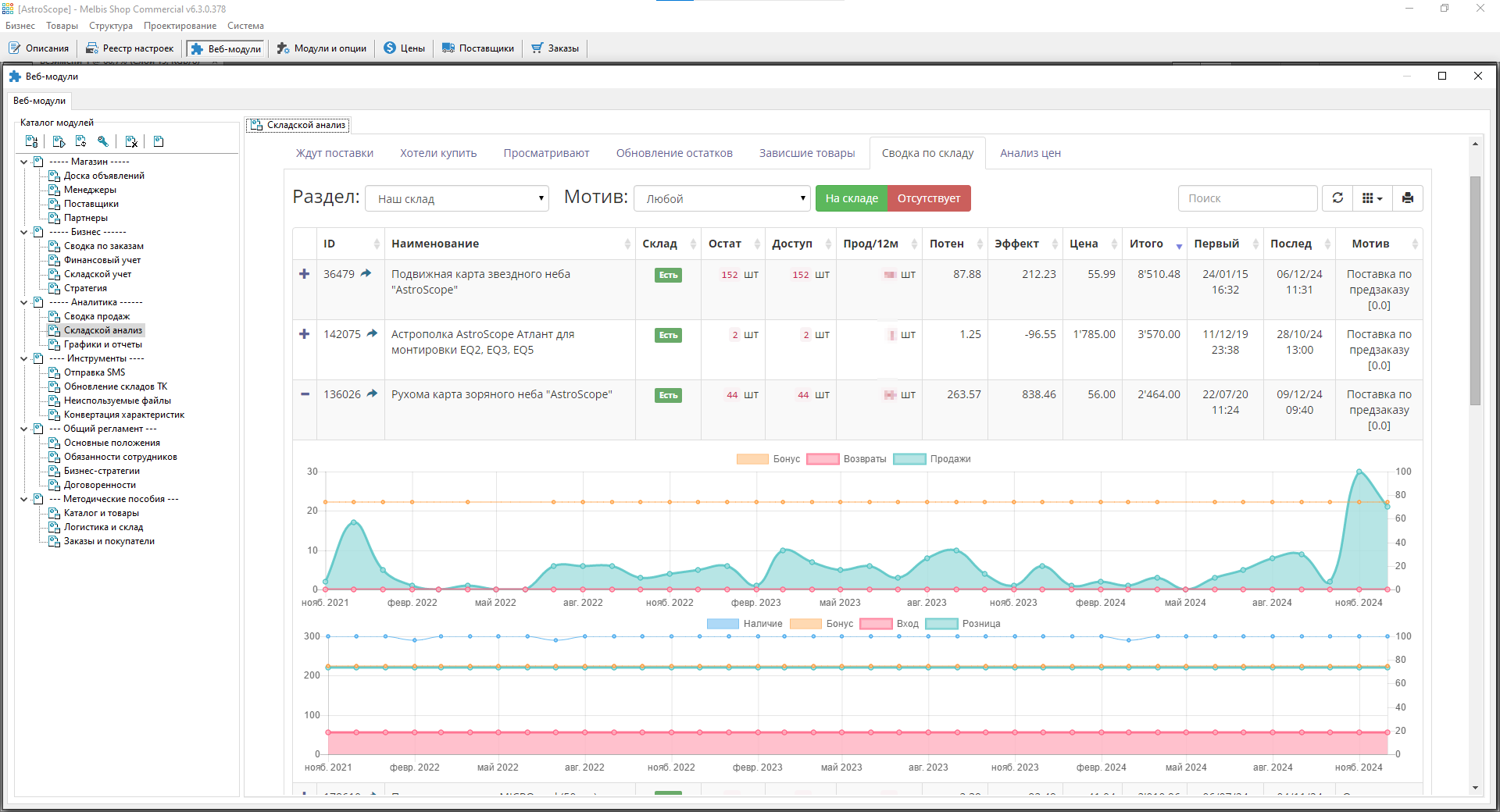Click the load-module-from-database icon in catalog toolbar
The image size is (1500, 812).
tap(32, 141)
